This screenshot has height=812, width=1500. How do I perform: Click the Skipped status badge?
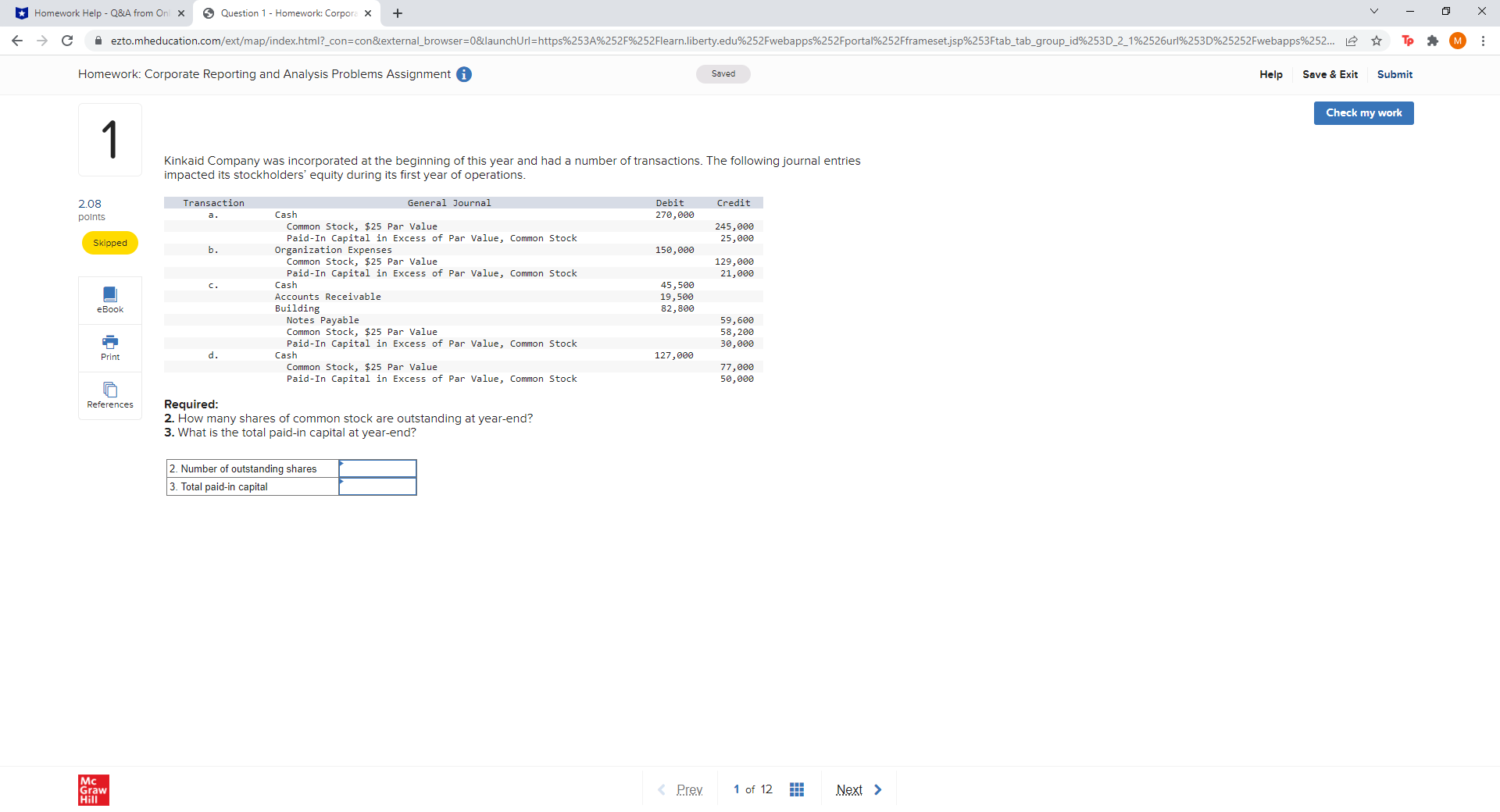click(110, 243)
